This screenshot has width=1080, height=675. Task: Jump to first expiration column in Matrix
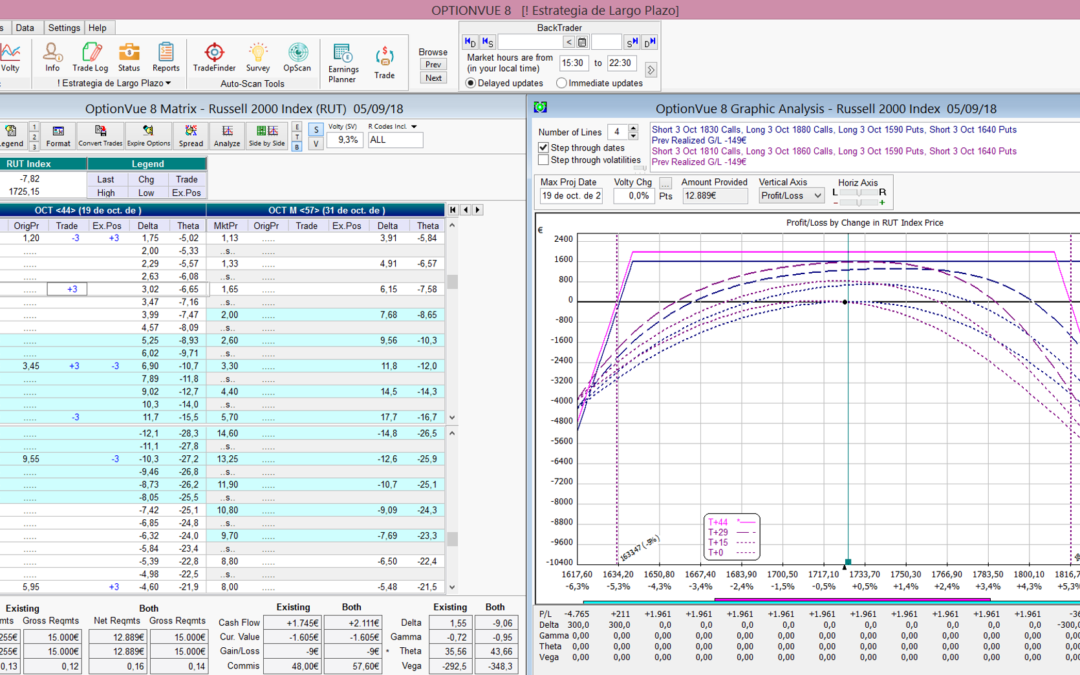click(453, 210)
